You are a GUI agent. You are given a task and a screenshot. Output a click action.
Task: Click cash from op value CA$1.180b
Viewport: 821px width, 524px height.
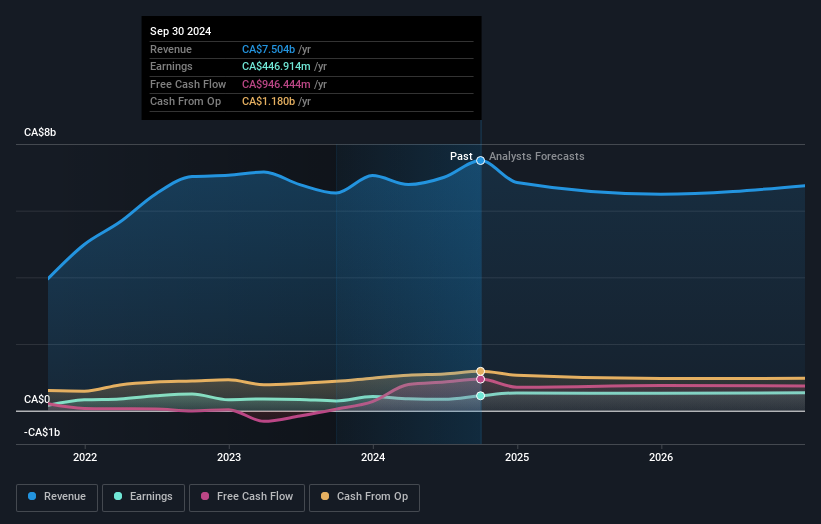pyautogui.click(x=268, y=102)
